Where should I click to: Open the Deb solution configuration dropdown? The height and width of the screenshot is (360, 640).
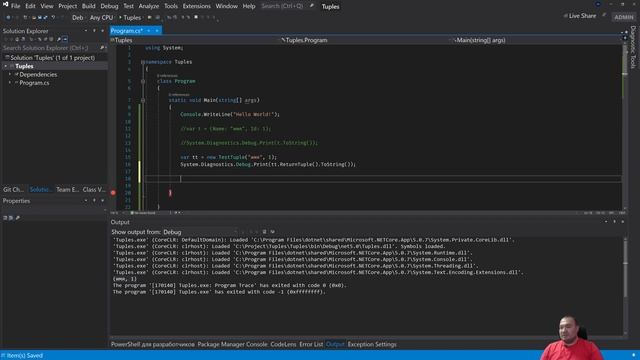pyautogui.click(x=78, y=18)
